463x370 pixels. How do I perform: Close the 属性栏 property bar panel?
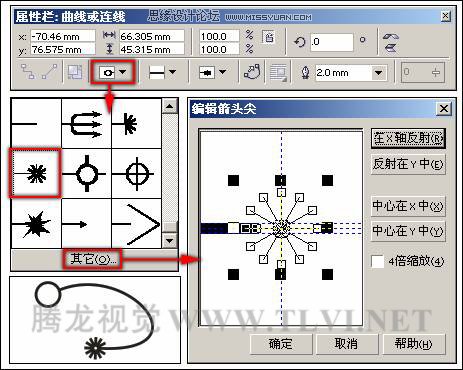[x=445, y=16]
